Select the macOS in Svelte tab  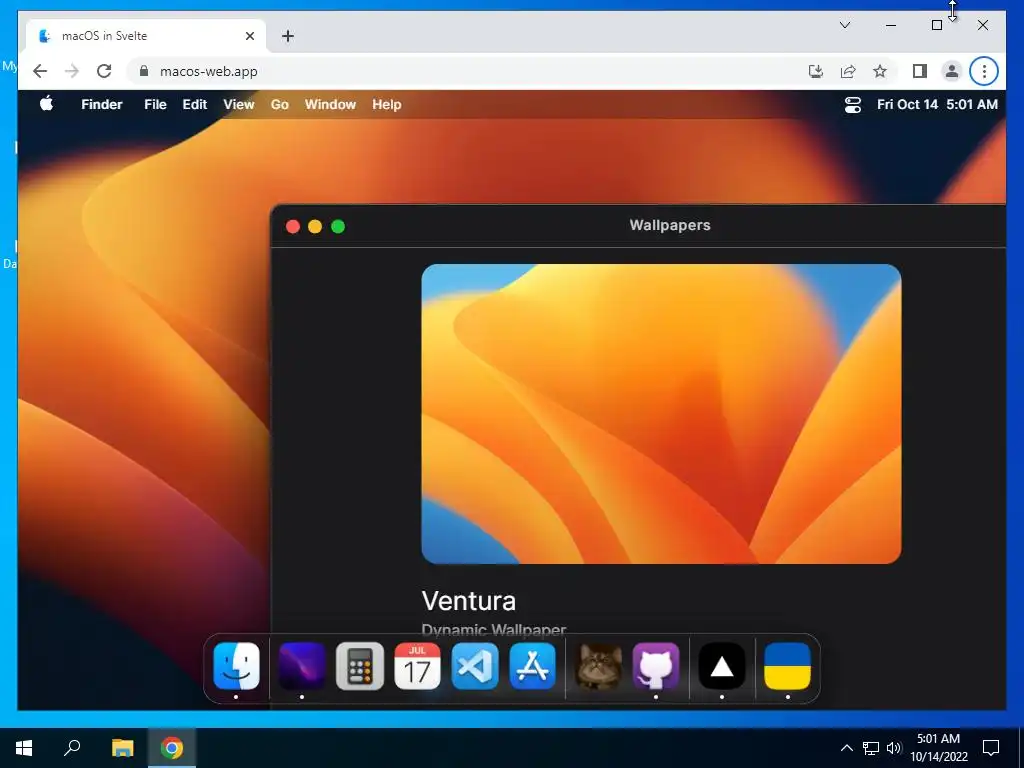tap(146, 36)
